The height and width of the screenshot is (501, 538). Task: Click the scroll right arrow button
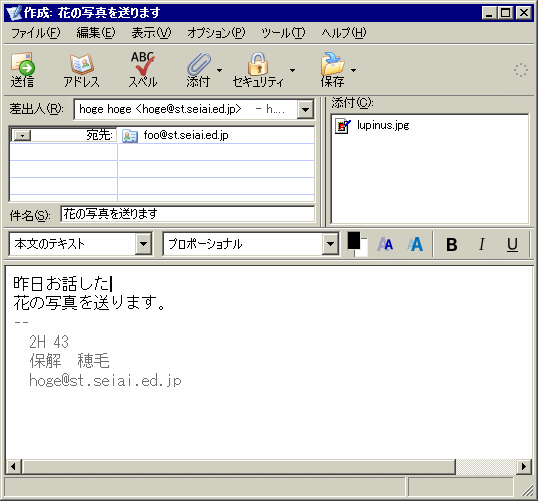coord(524,467)
